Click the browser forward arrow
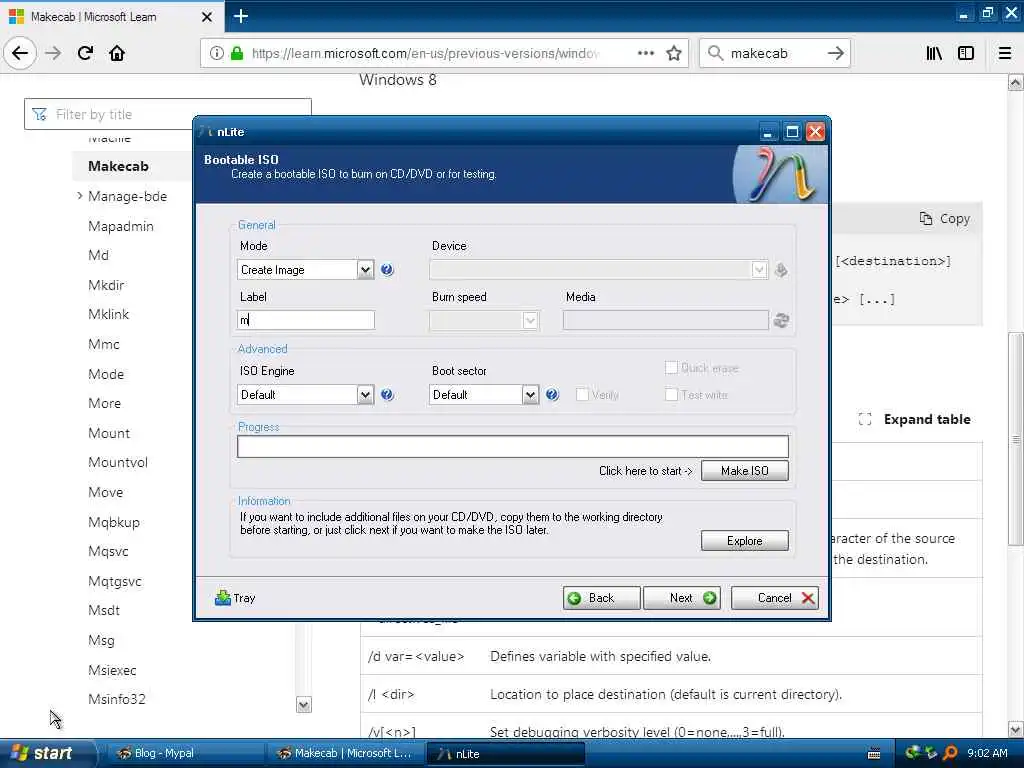Image resolution: width=1024 pixels, height=768 pixels. click(x=53, y=53)
